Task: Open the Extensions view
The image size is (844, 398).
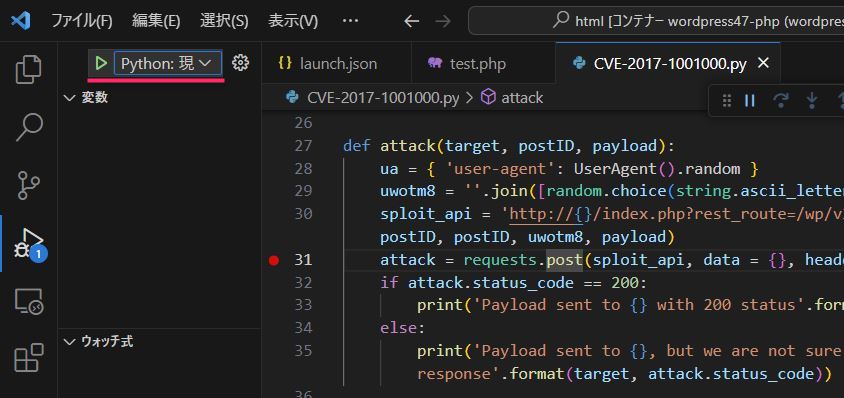Action: [x=29, y=358]
